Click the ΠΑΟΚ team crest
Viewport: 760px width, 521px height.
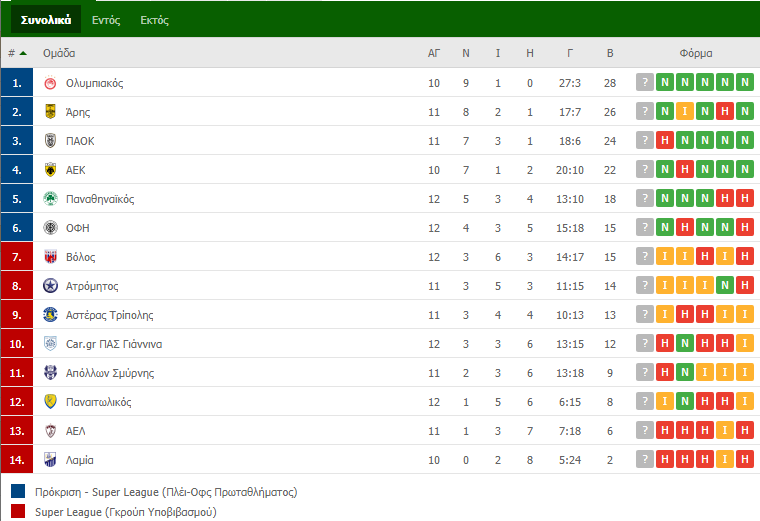(x=50, y=141)
